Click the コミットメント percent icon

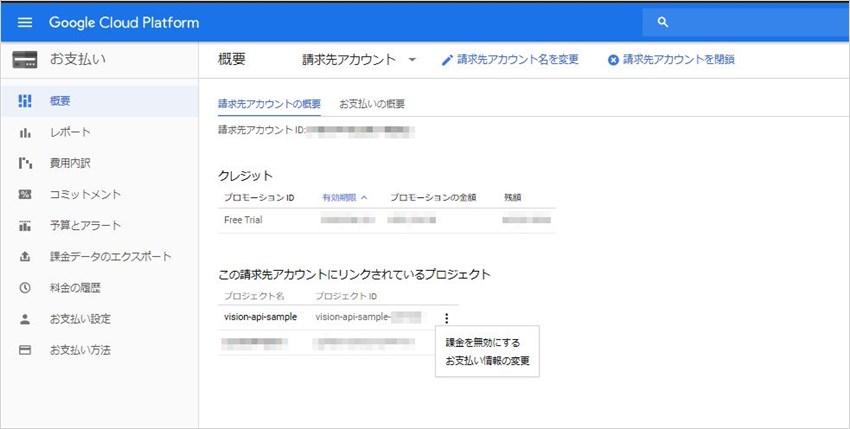25,194
